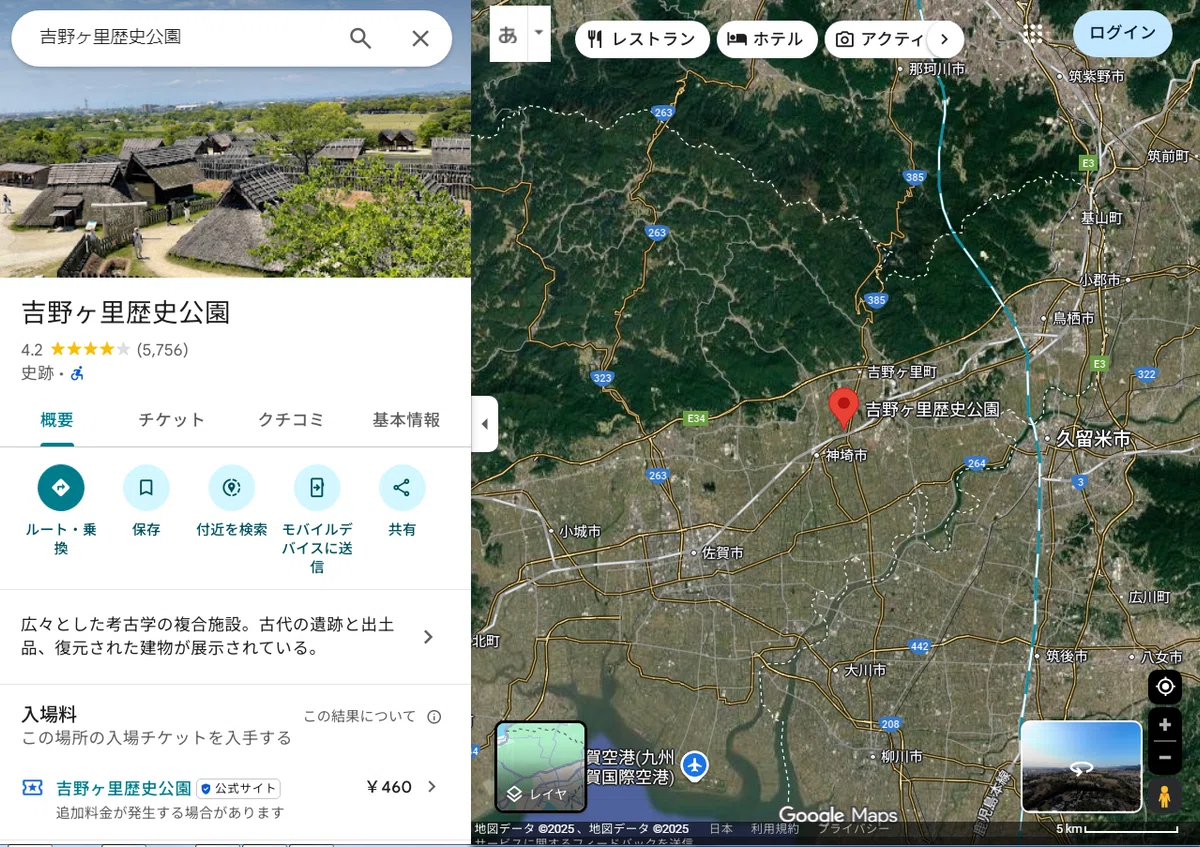The width and height of the screenshot is (1200, 847).
Task: Open the 利用規約 link
Action: click(775, 829)
